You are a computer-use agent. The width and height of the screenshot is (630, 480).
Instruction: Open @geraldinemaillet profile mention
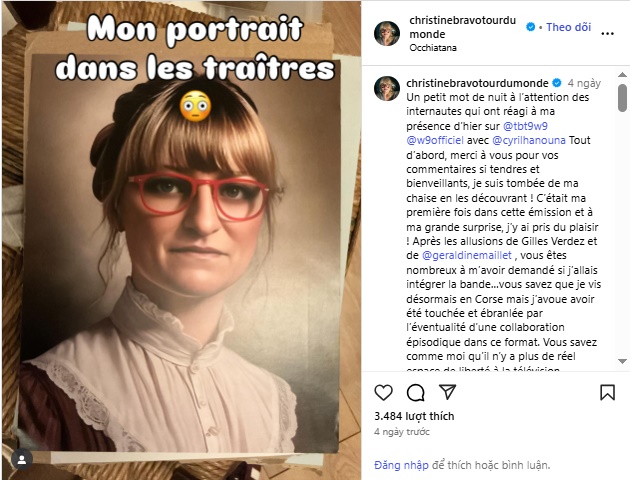(x=466, y=255)
